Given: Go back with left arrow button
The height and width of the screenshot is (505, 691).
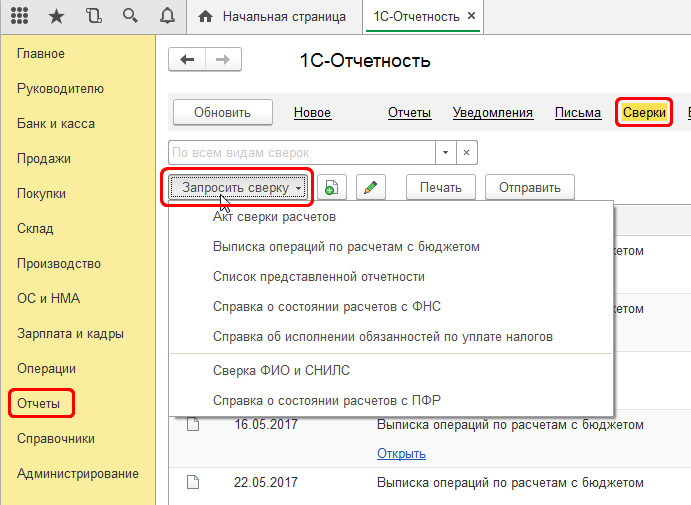Looking at the screenshot, I should click(x=187, y=59).
